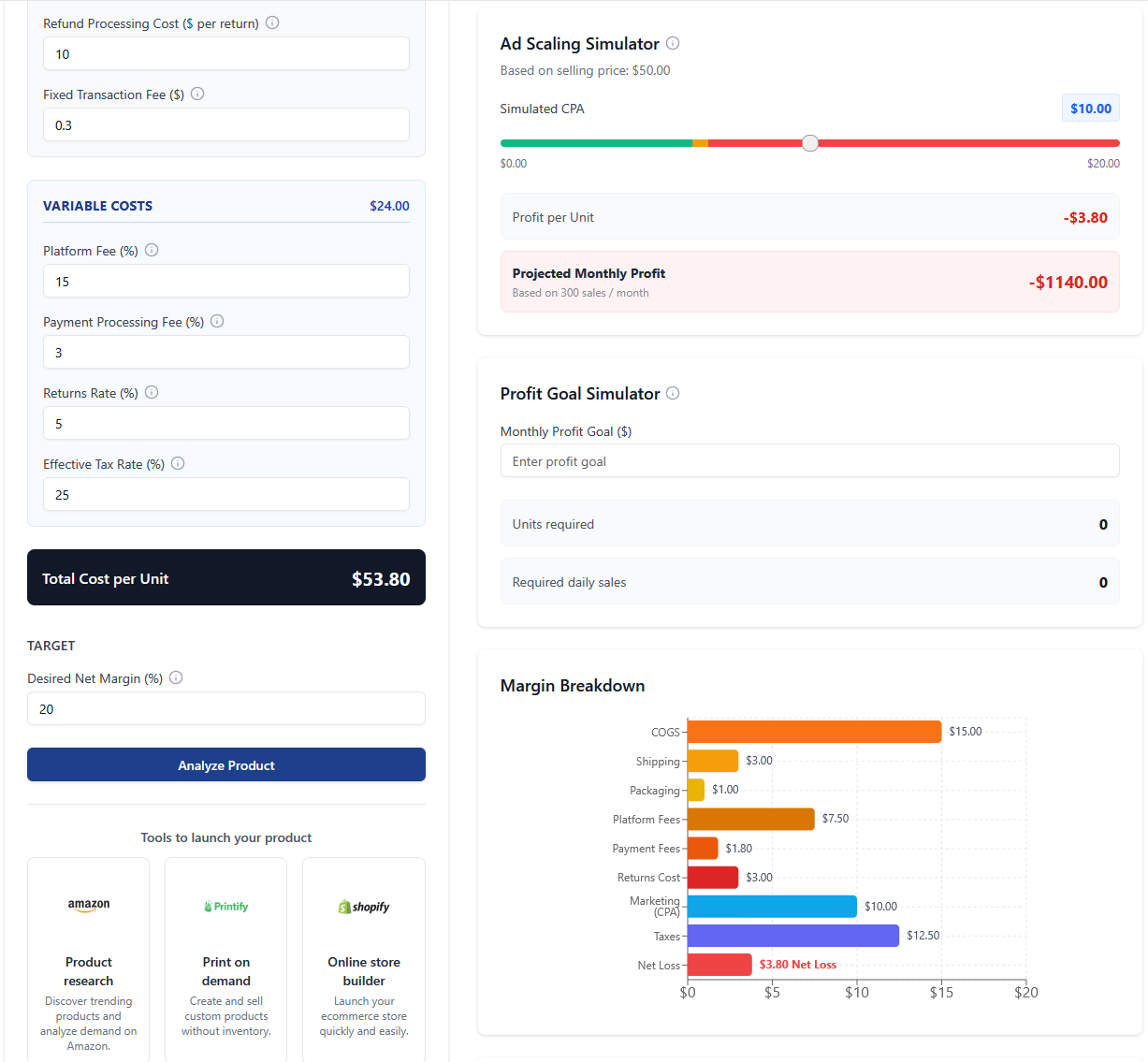1148x1062 pixels.
Task: Click the Fixed Transaction Fee info icon
Action: pos(196,94)
